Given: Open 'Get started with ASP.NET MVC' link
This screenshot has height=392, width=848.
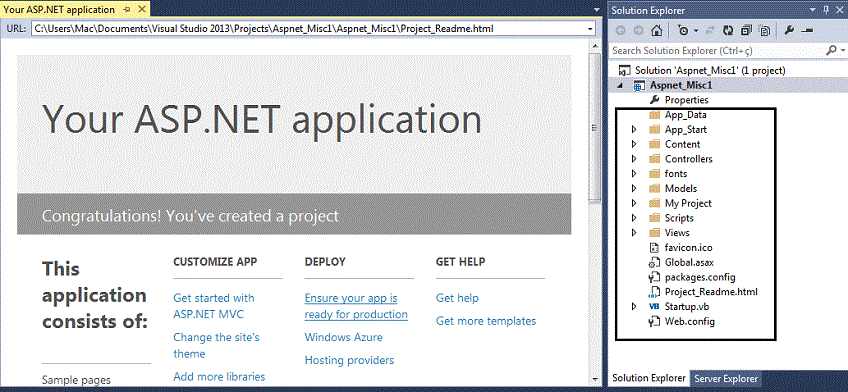Looking at the screenshot, I should pos(214,306).
